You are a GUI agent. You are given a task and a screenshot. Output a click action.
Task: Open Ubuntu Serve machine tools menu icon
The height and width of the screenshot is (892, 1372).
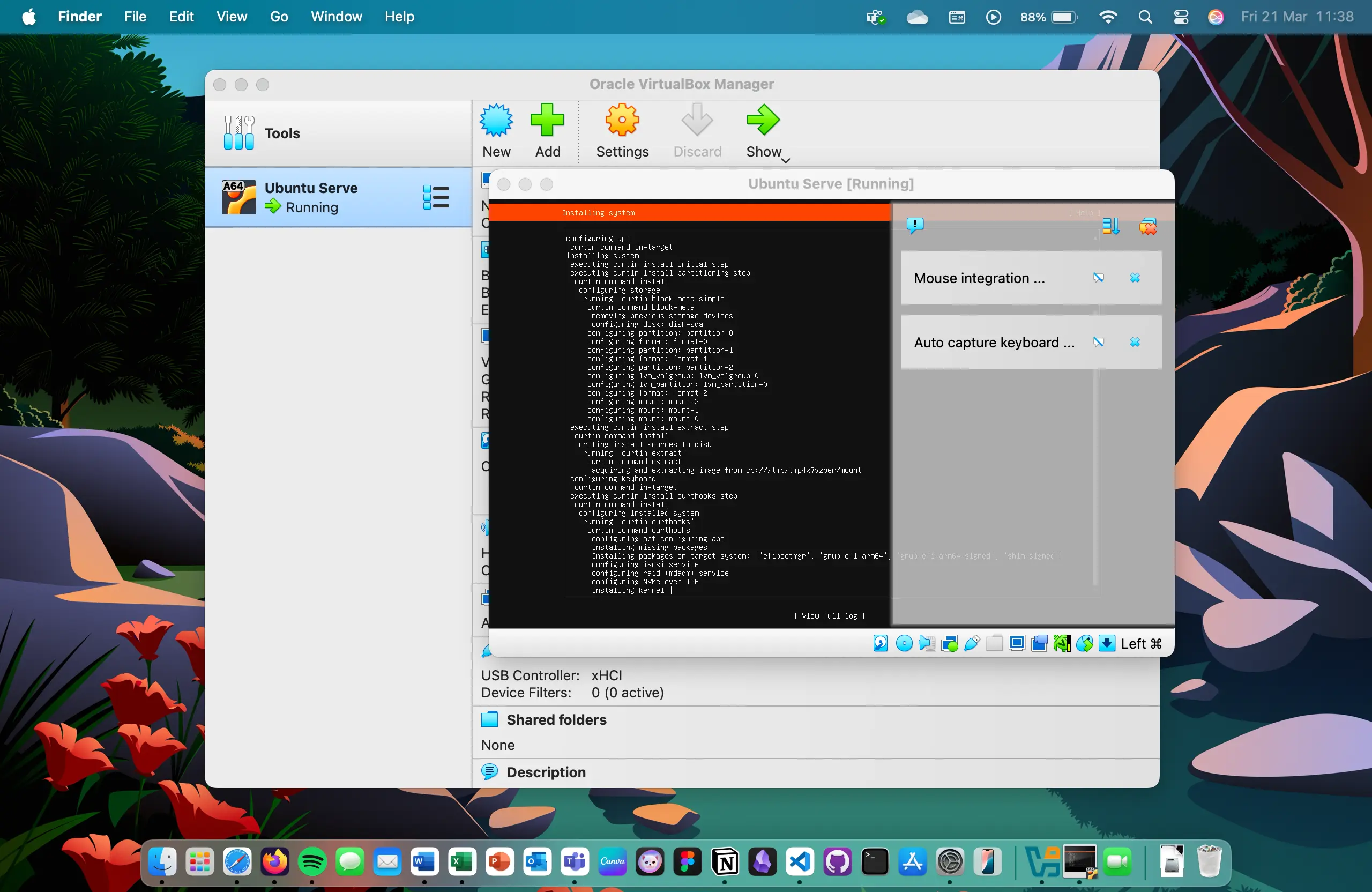click(x=436, y=197)
